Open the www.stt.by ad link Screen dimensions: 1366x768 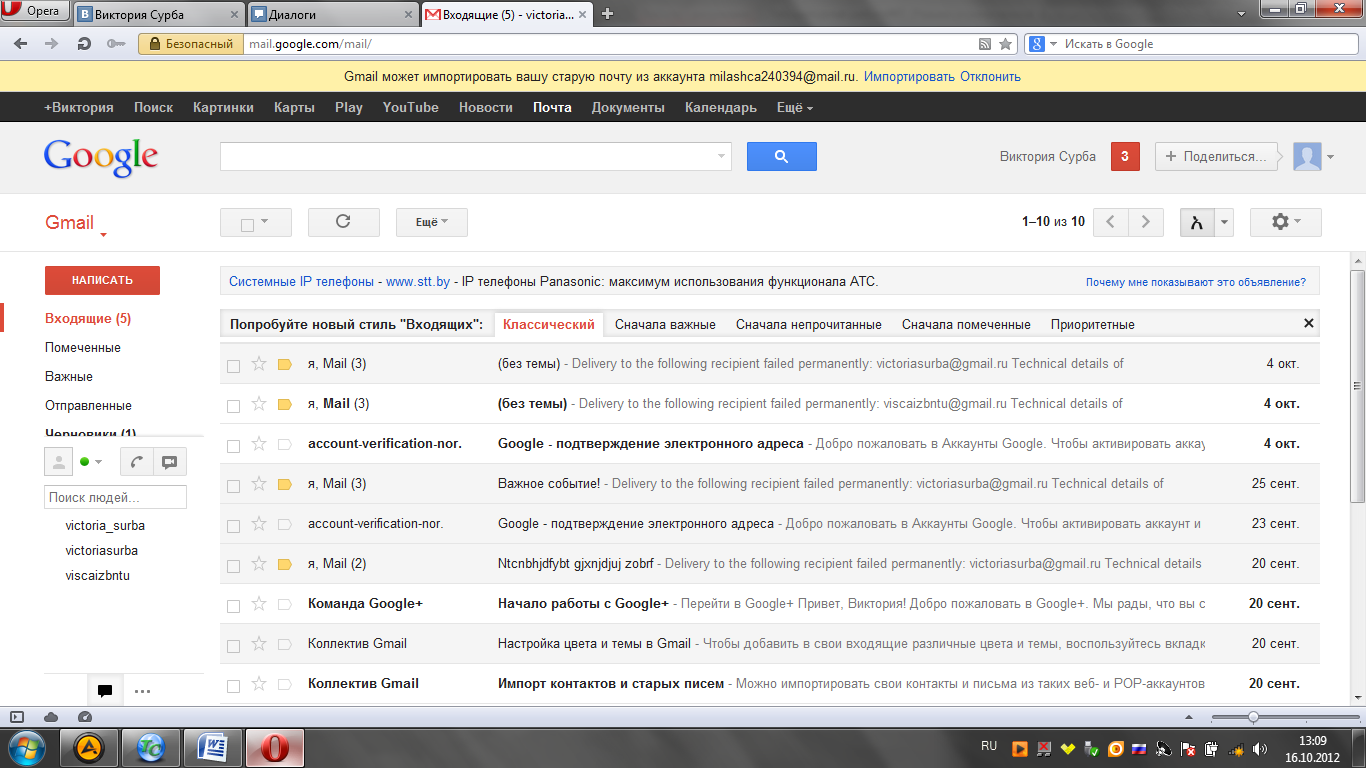(417, 282)
